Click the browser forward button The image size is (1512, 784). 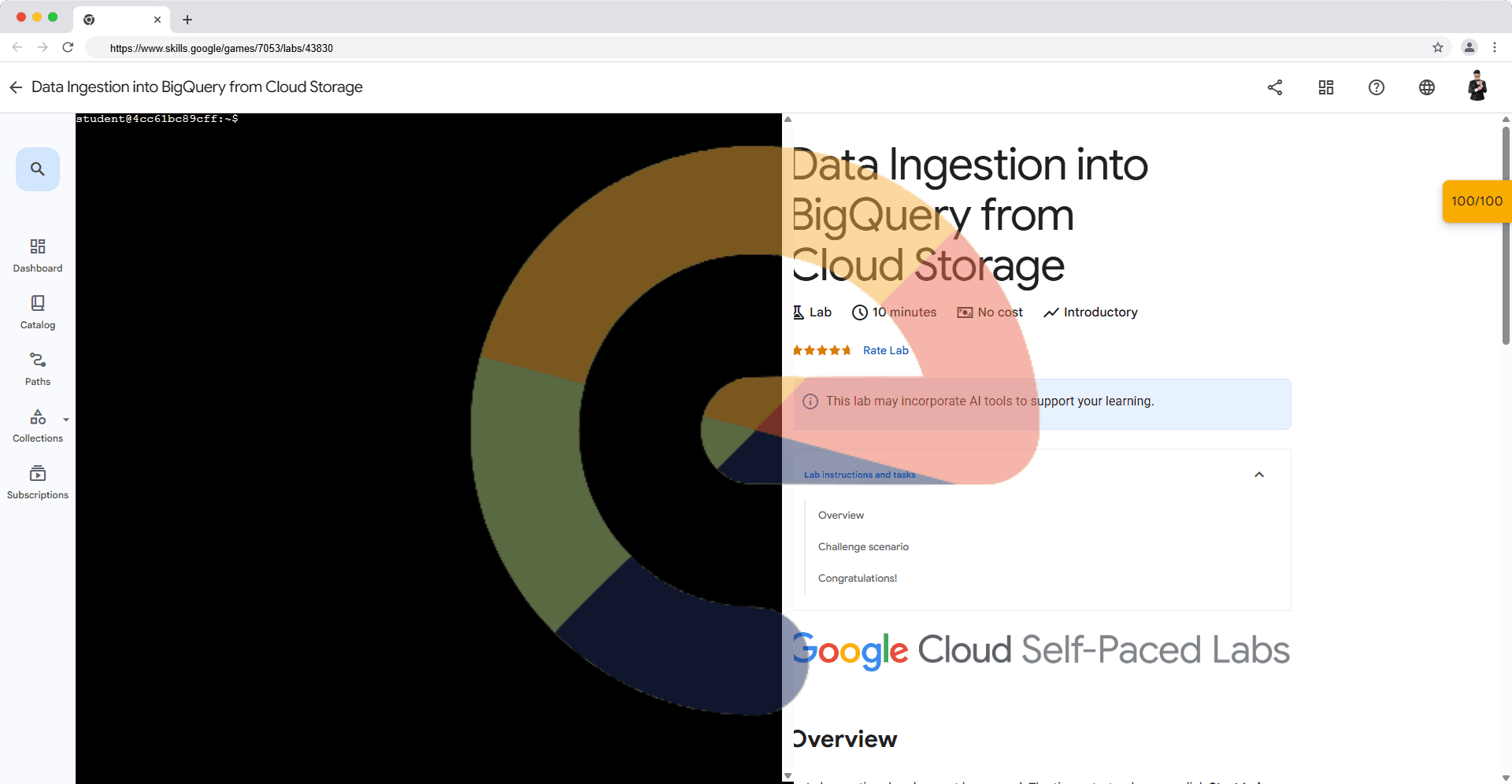pyautogui.click(x=43, y=47)
